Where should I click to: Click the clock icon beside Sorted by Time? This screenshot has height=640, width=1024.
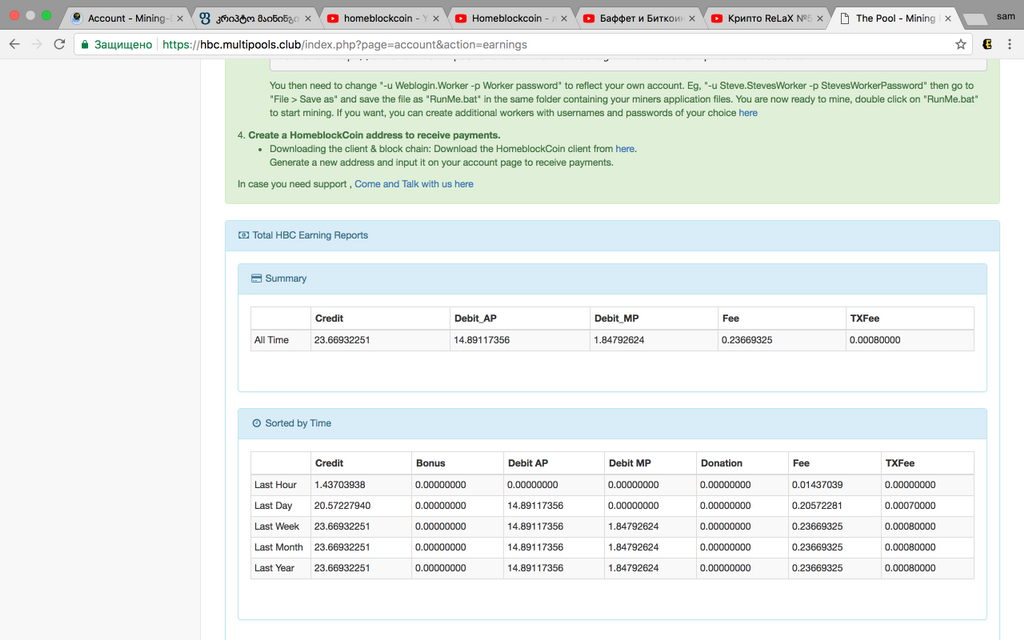pyautogui.click(x=256, y=423)
